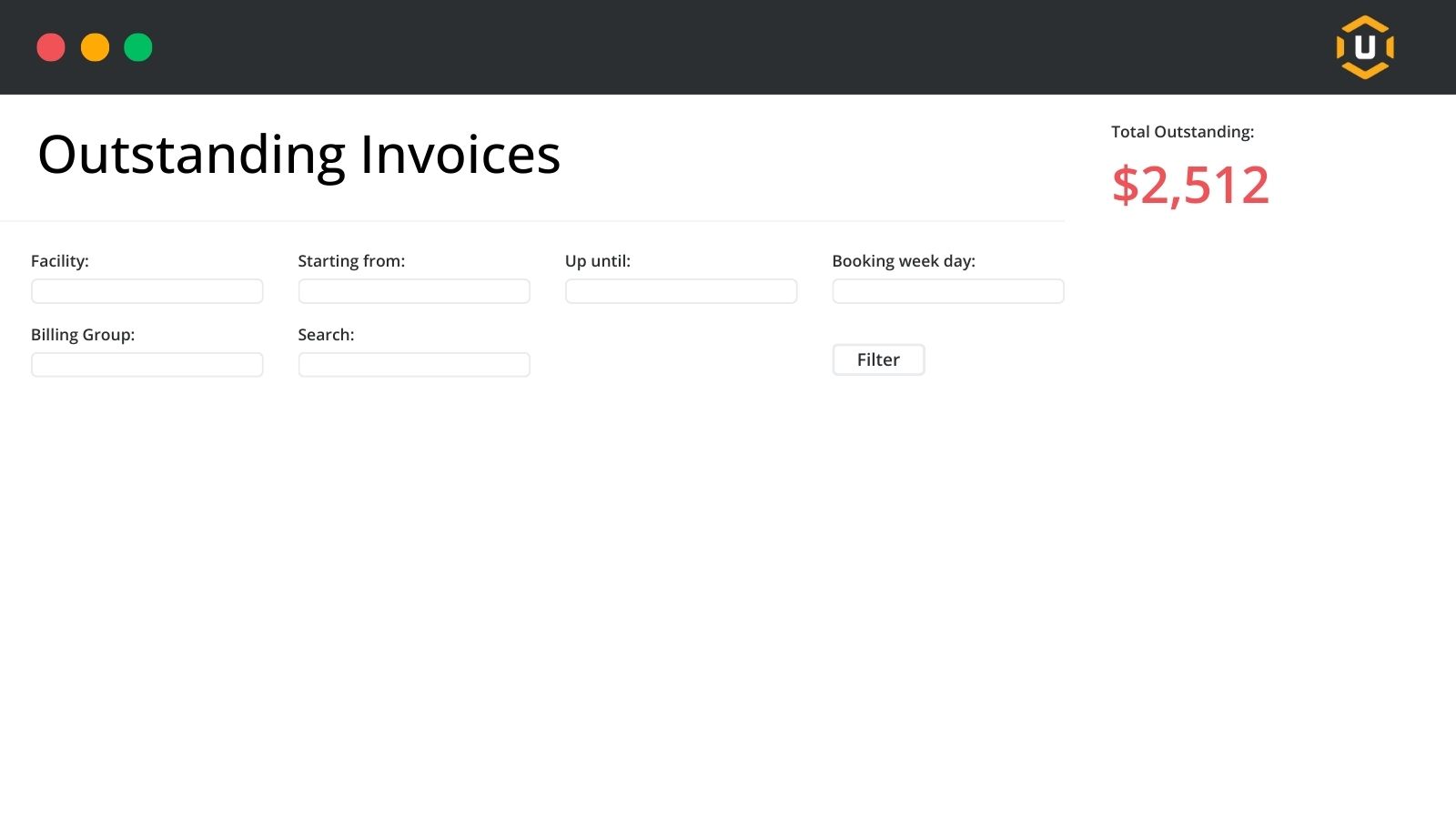Click the orange hexagon U logo
Screen dimensions: 1456x819
coord(1365,47)
